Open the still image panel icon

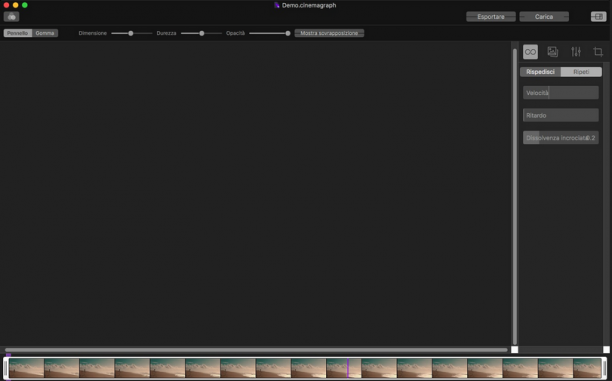(x=553, y=52)
